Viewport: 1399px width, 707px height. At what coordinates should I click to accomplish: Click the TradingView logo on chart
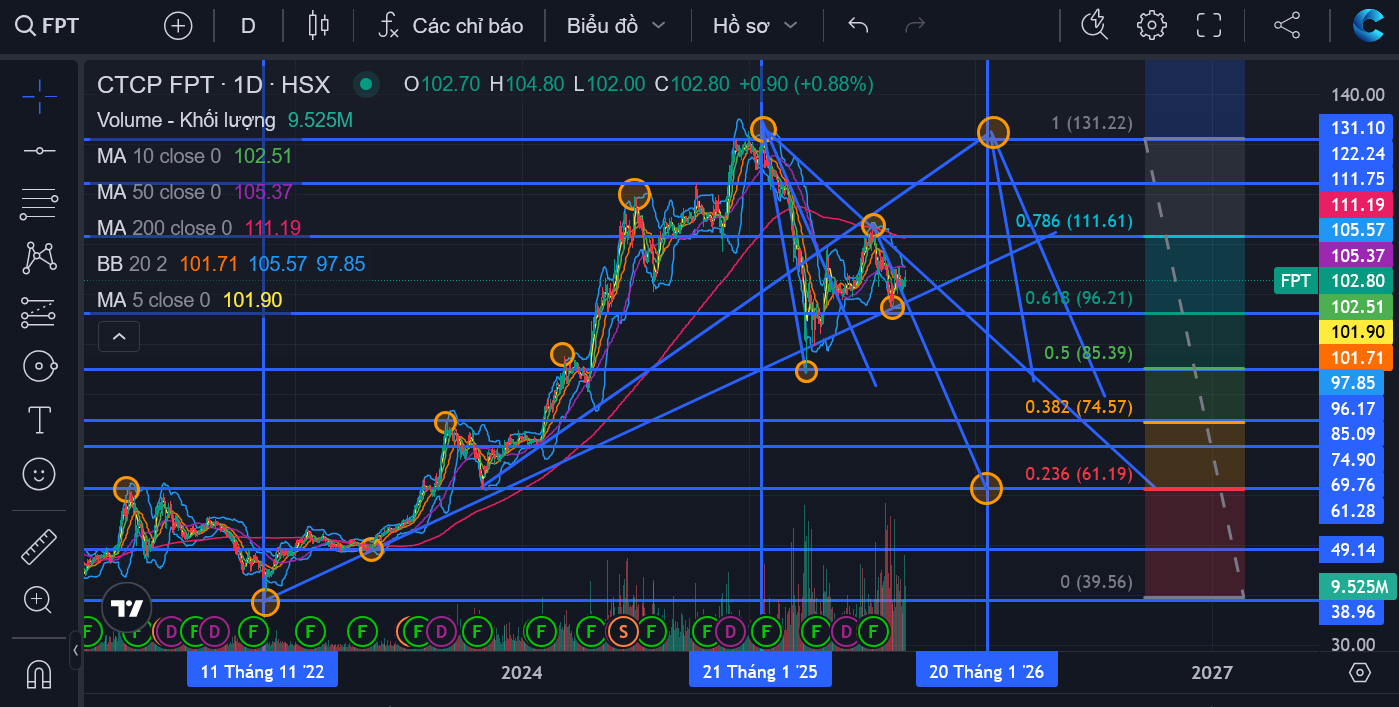127,607
